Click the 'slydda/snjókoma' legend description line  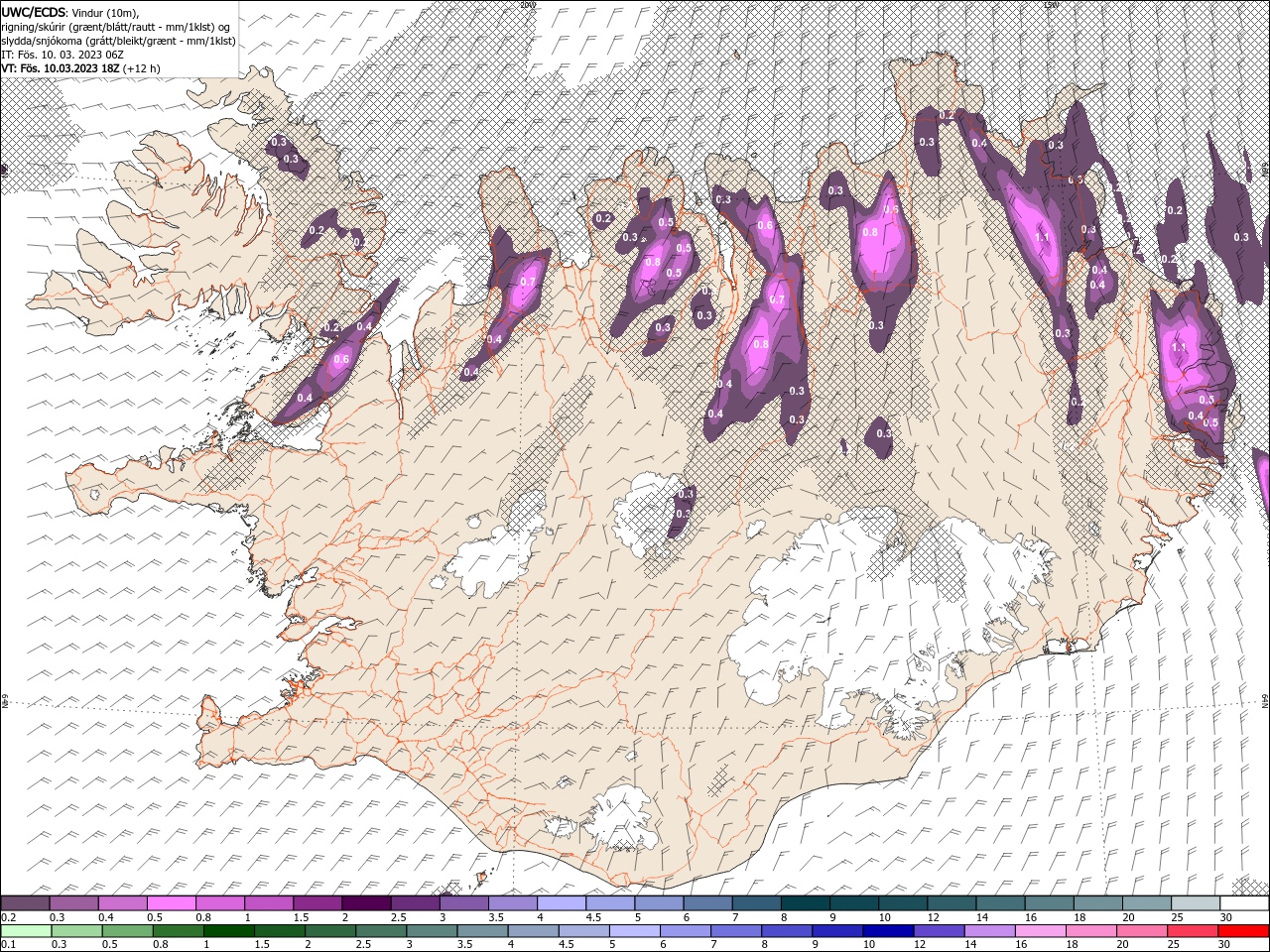(118, 41)
